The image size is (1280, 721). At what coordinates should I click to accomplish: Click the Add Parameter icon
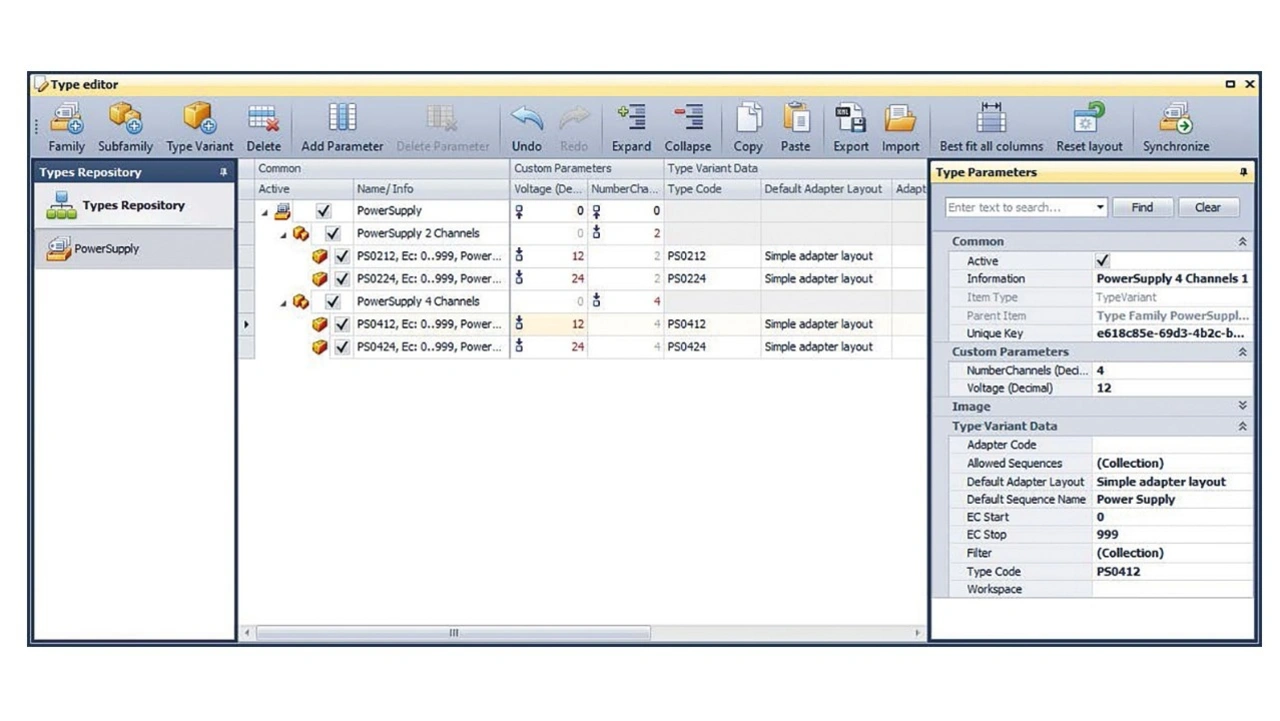[342, 120]
